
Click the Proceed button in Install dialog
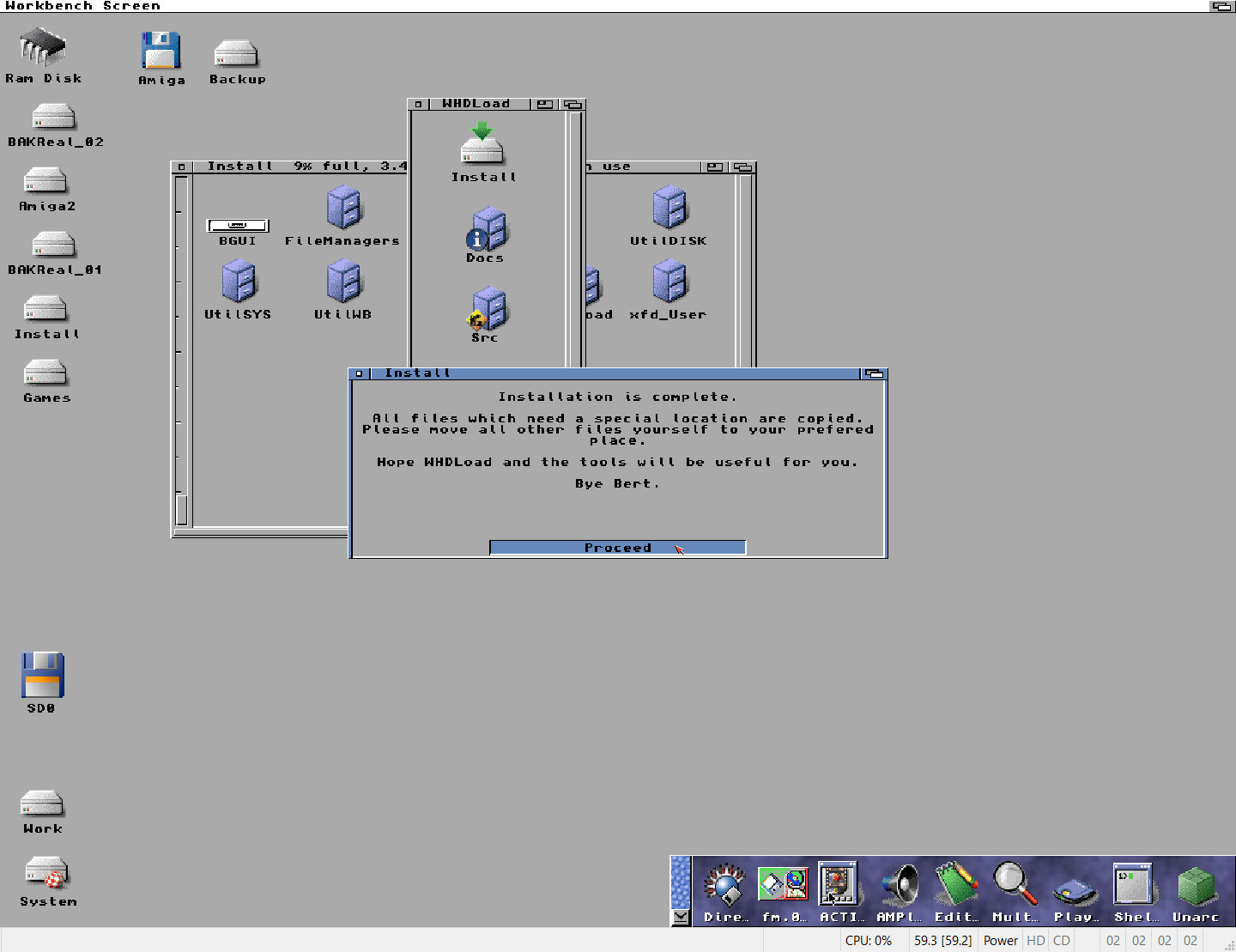(617, 548)
